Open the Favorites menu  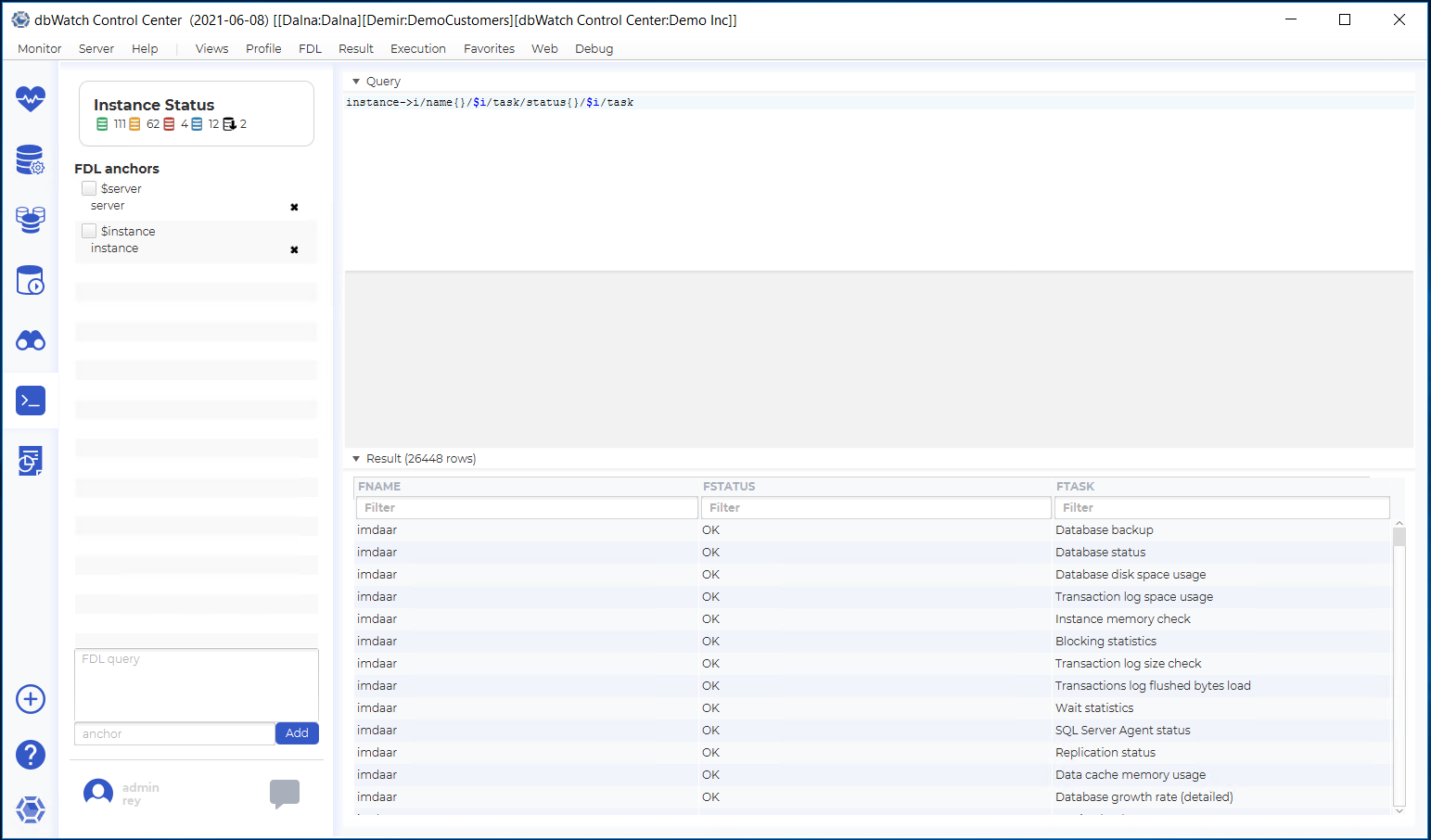(489, 49)
